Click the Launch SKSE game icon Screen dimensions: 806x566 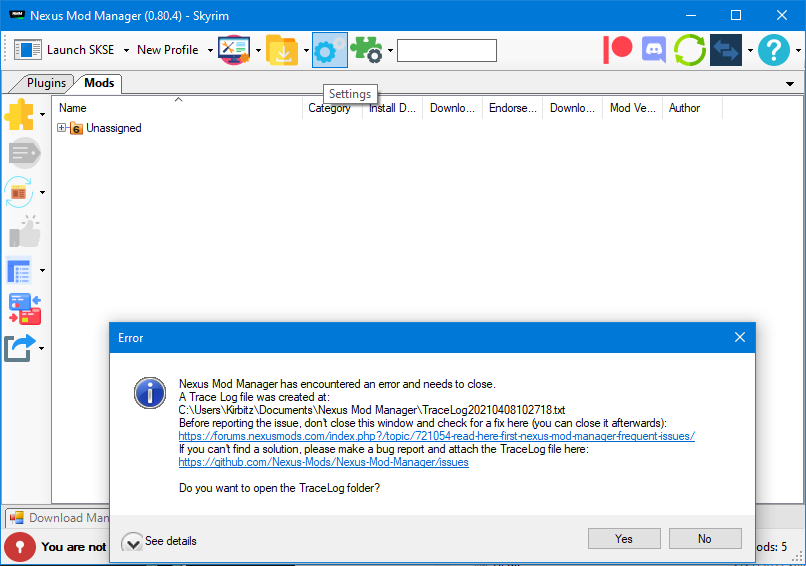27,50
